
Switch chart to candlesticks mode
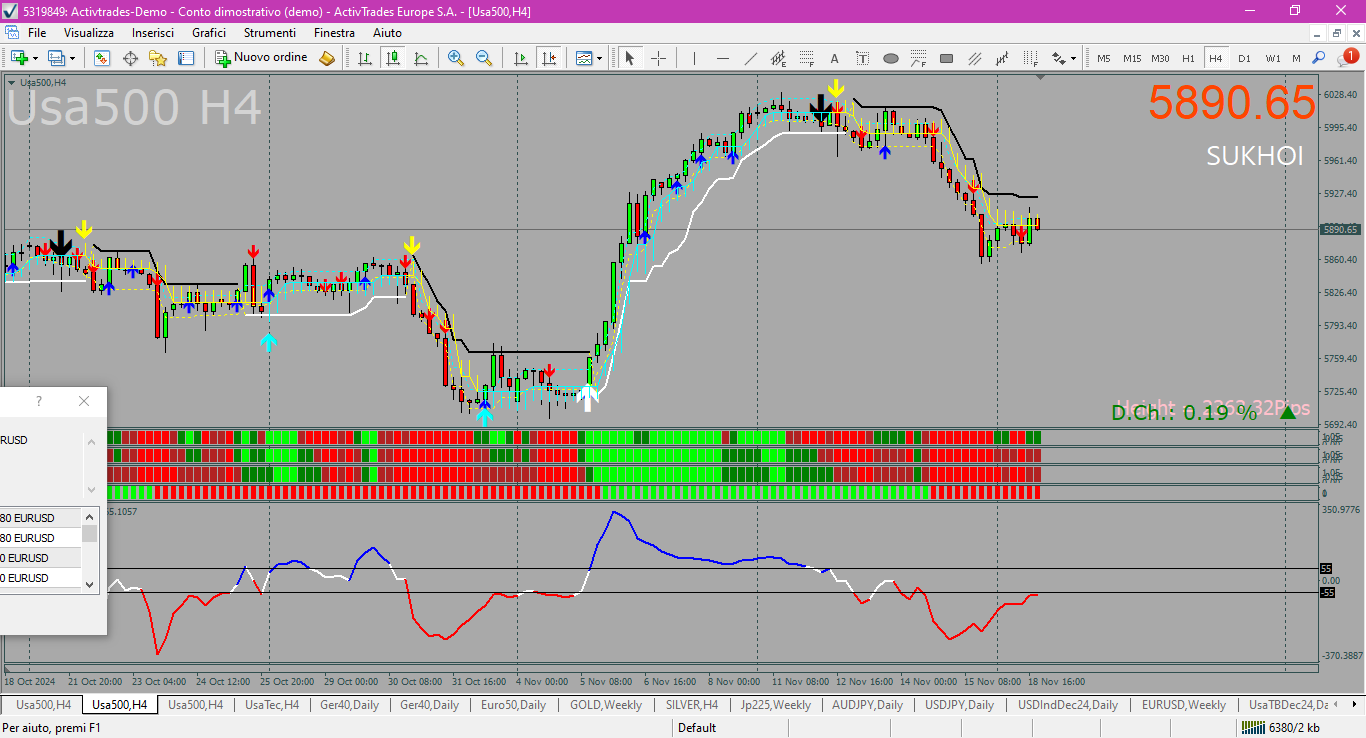tap(393, 58)
